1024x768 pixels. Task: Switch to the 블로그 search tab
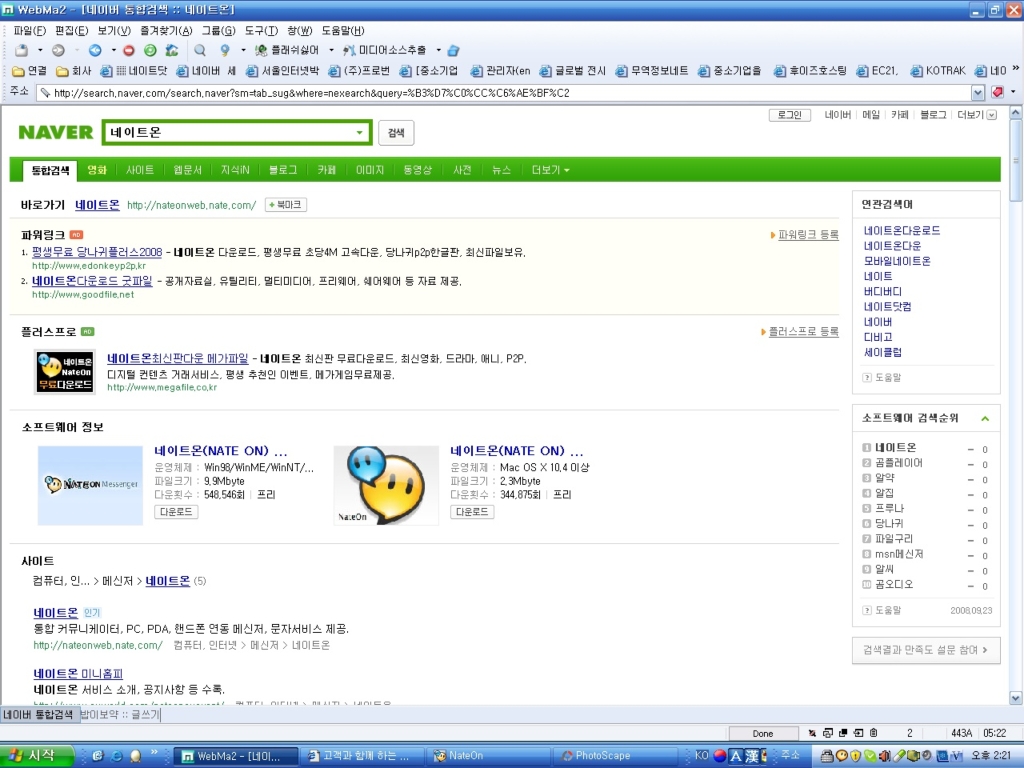[x=283, y=170]
